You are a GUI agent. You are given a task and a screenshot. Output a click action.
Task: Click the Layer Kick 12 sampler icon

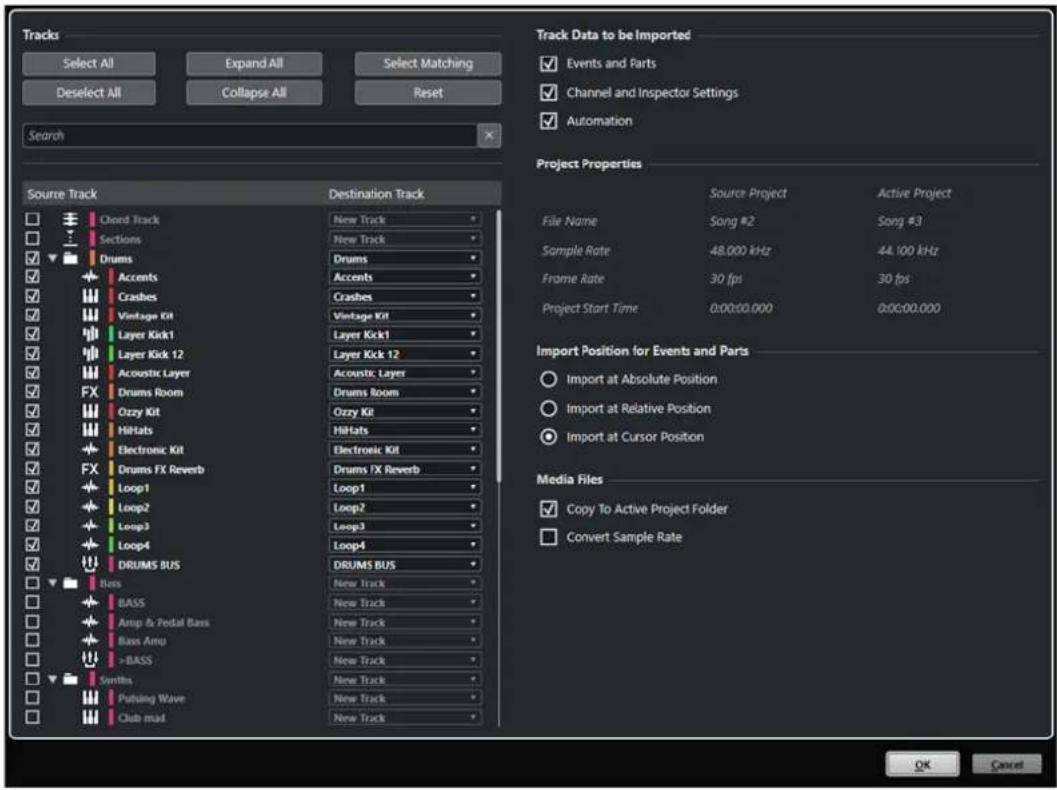[90, 354]
